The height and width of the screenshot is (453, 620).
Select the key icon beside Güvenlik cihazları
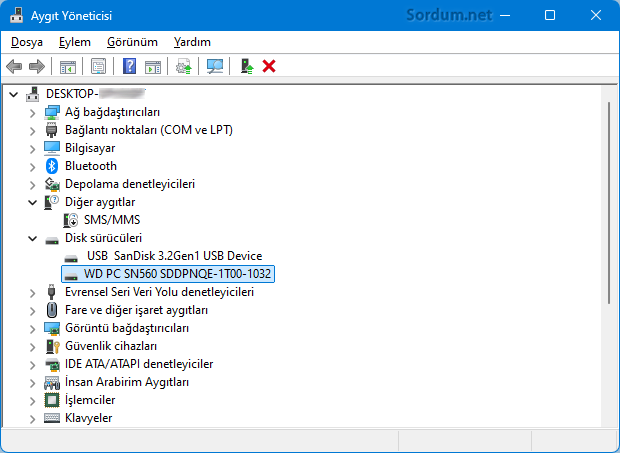[x=52, y=346]
